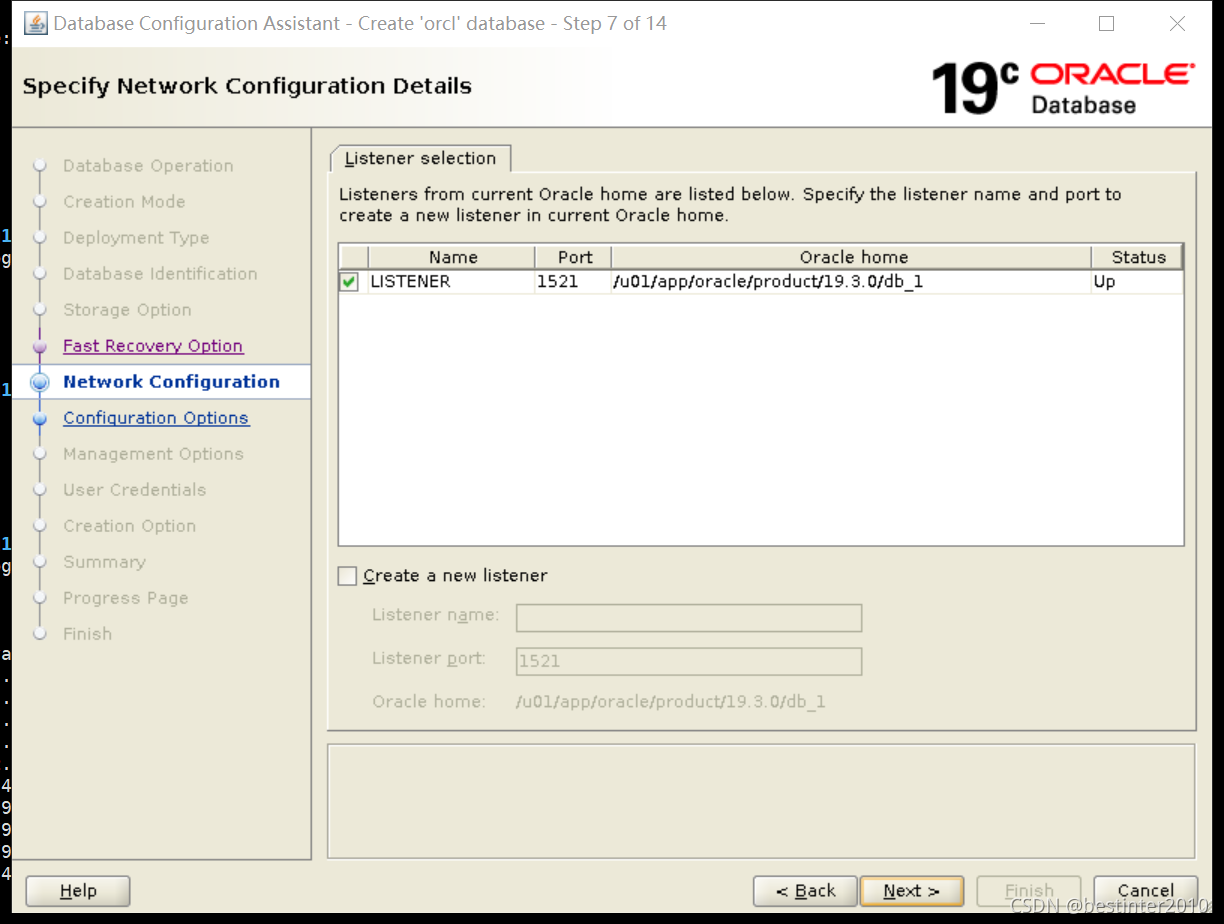This screenshot has width=1224, height=924.
Task: Click the Deployment Type step
Action: coord(136,238)
